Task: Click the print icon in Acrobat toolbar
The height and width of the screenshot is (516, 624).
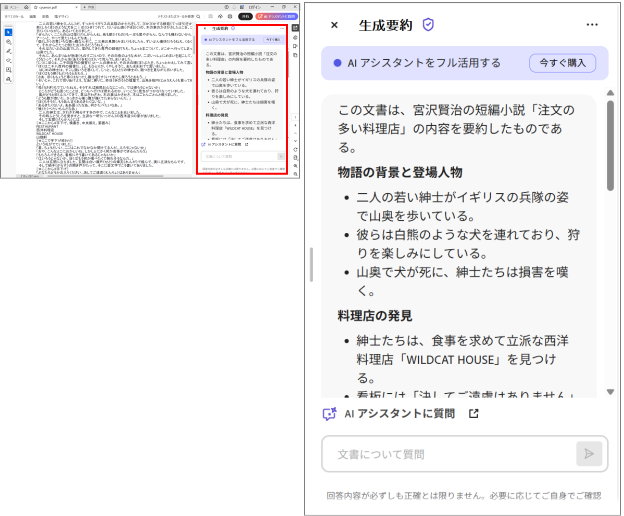Action: click(230, 17)
